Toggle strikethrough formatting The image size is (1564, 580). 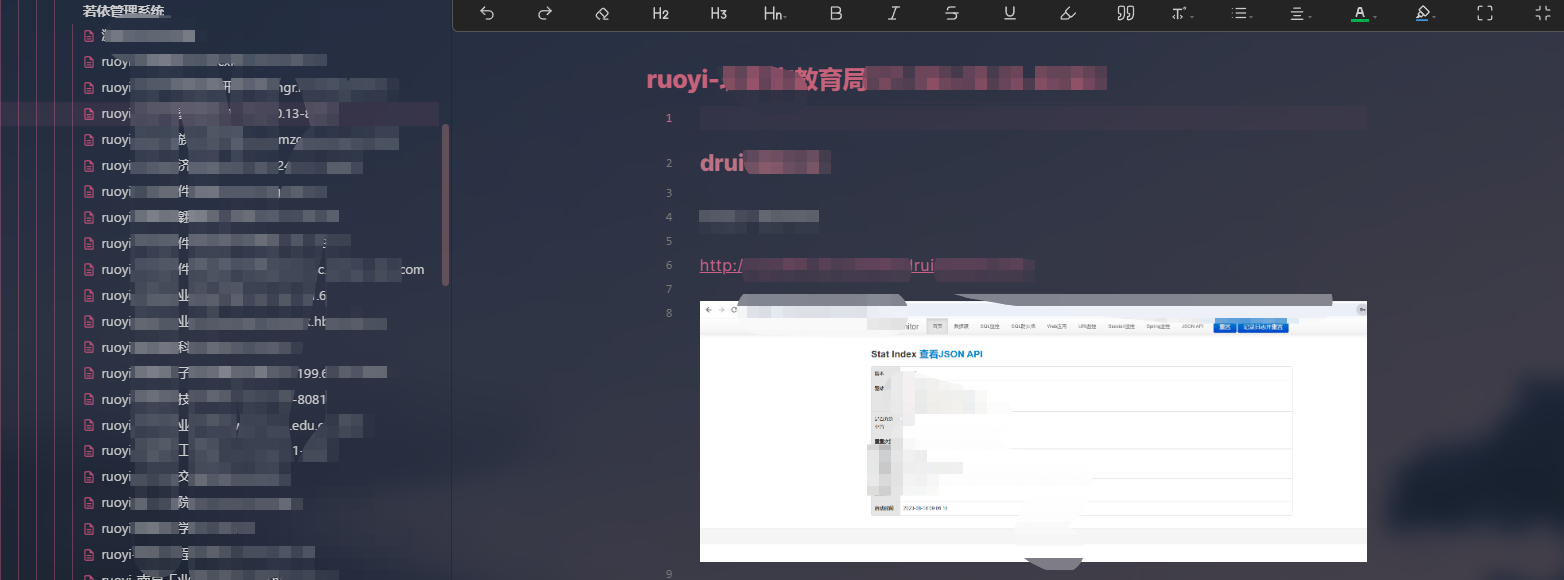point(952,13)
